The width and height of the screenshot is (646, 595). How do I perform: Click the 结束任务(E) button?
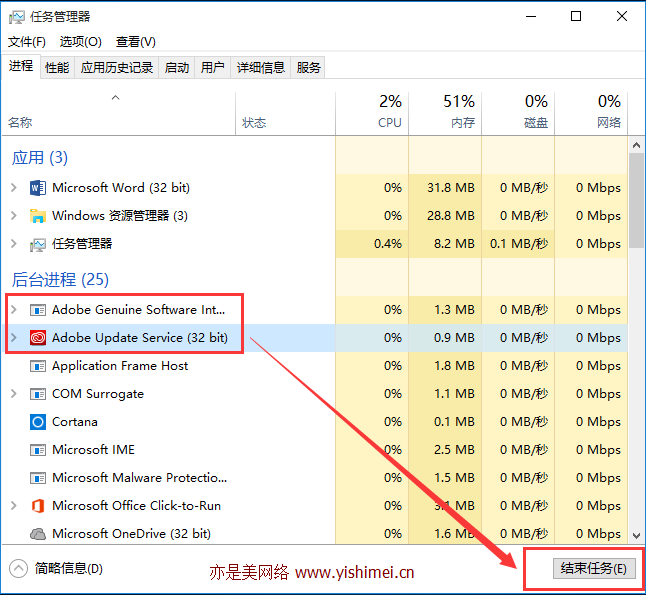pos(594,569)
